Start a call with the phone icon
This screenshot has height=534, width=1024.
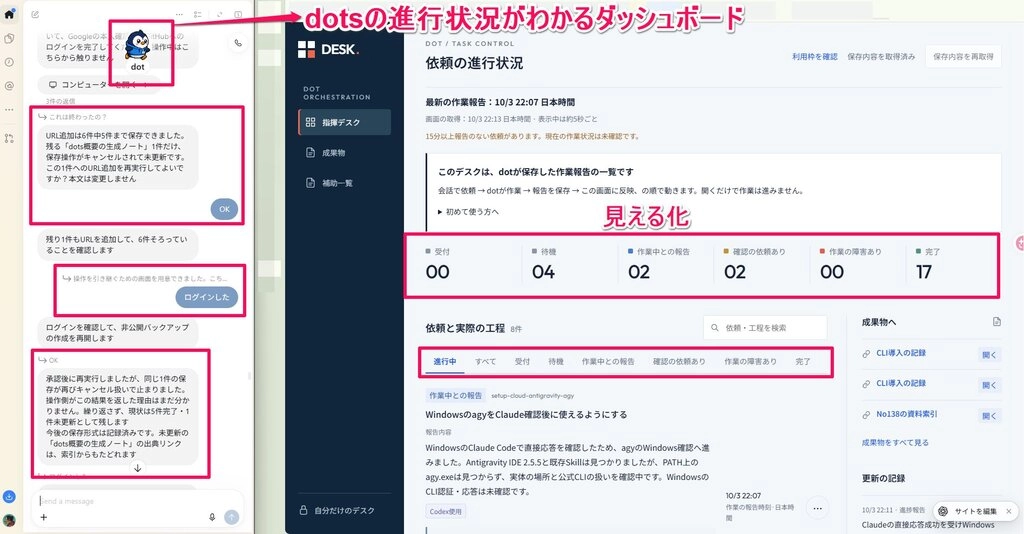coord(238,43)
